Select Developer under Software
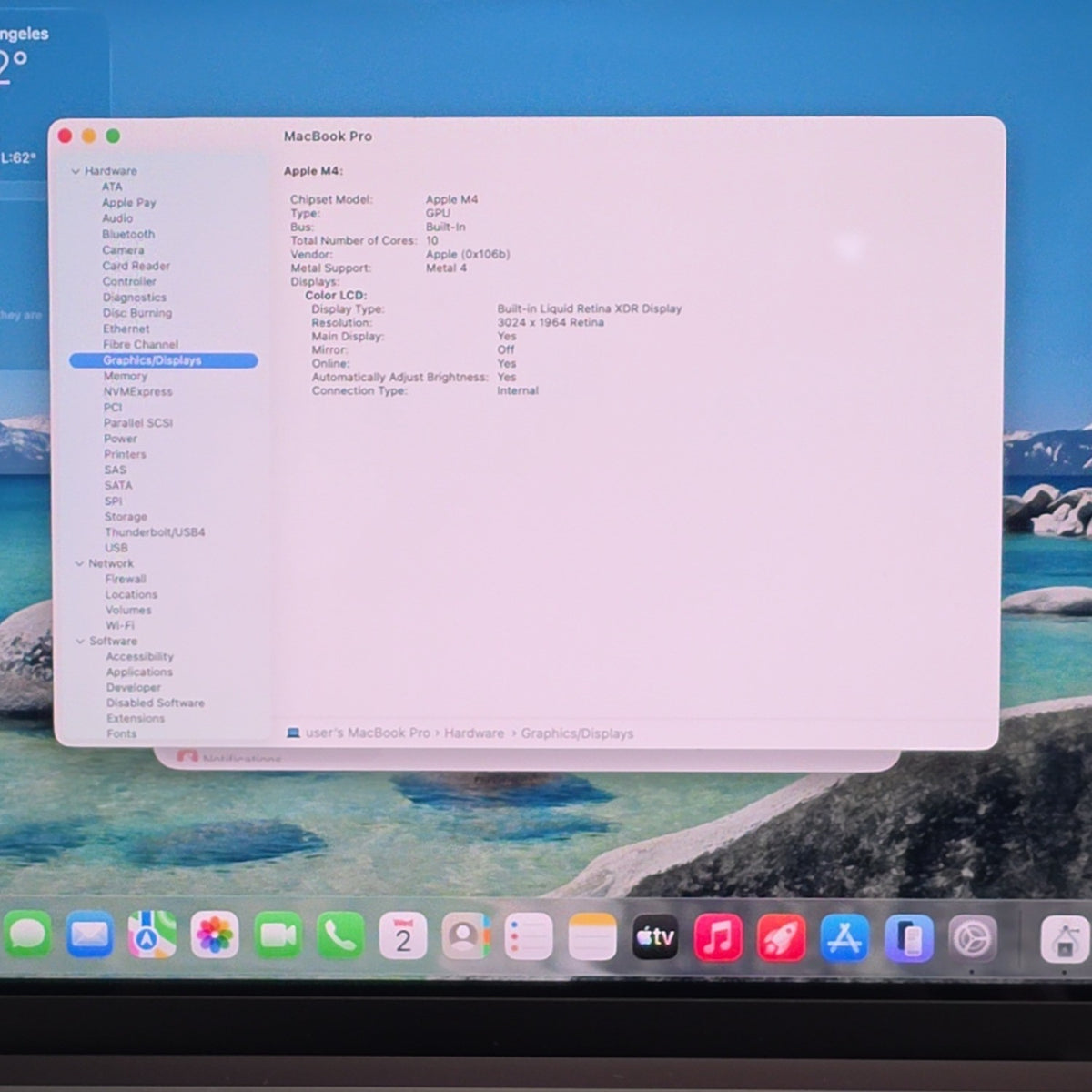This screenshot has height=1092, width=1092. pos(133,688)
